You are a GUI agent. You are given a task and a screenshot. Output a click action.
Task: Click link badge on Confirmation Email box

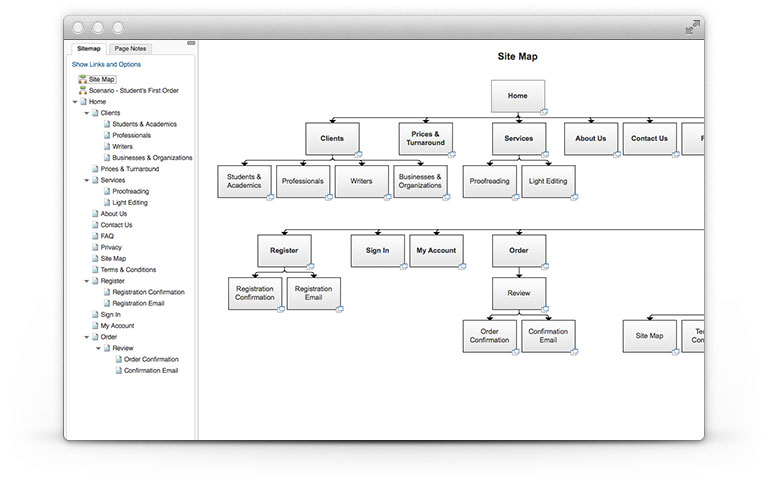pos(575,352)
